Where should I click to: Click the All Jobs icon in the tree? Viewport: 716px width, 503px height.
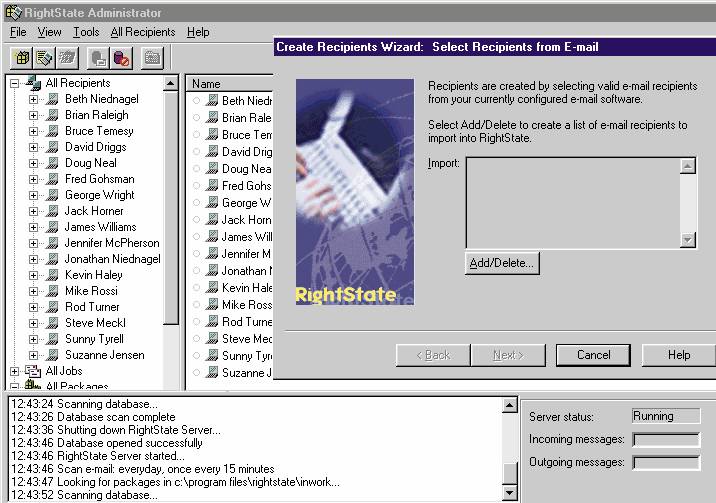(x=32, y=371)
